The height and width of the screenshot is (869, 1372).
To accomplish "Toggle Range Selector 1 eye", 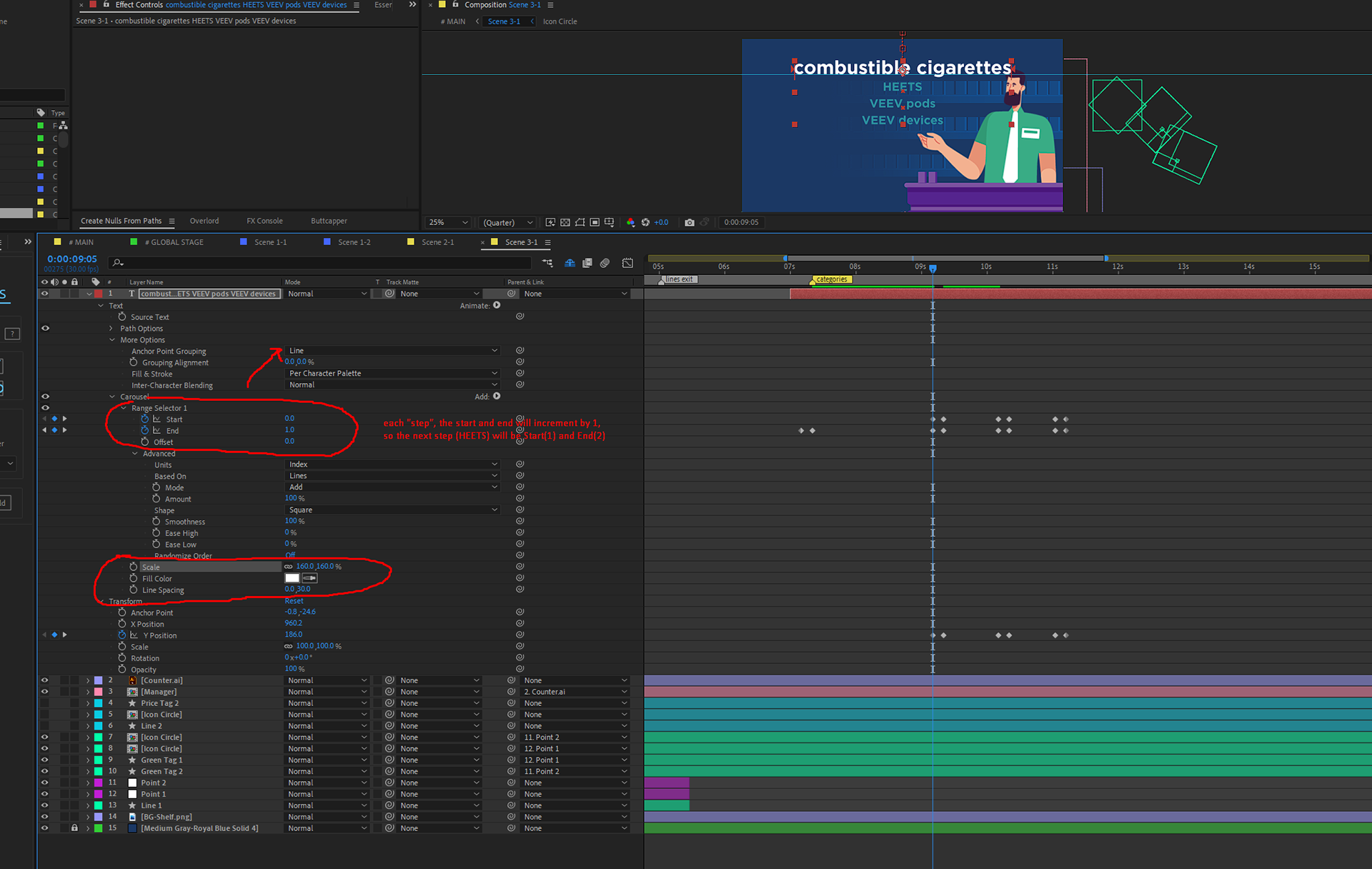I will pyautogui.click(x=45, y=408).
